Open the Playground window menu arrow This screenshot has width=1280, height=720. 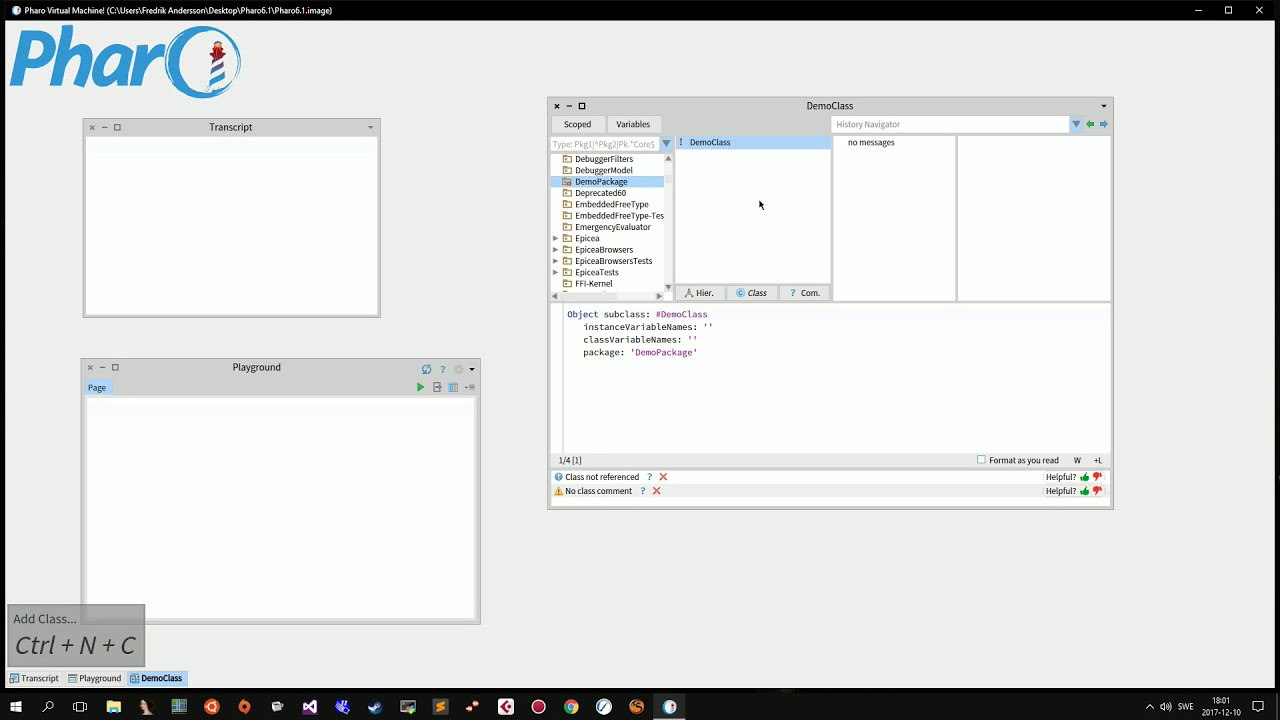[472, 369]
